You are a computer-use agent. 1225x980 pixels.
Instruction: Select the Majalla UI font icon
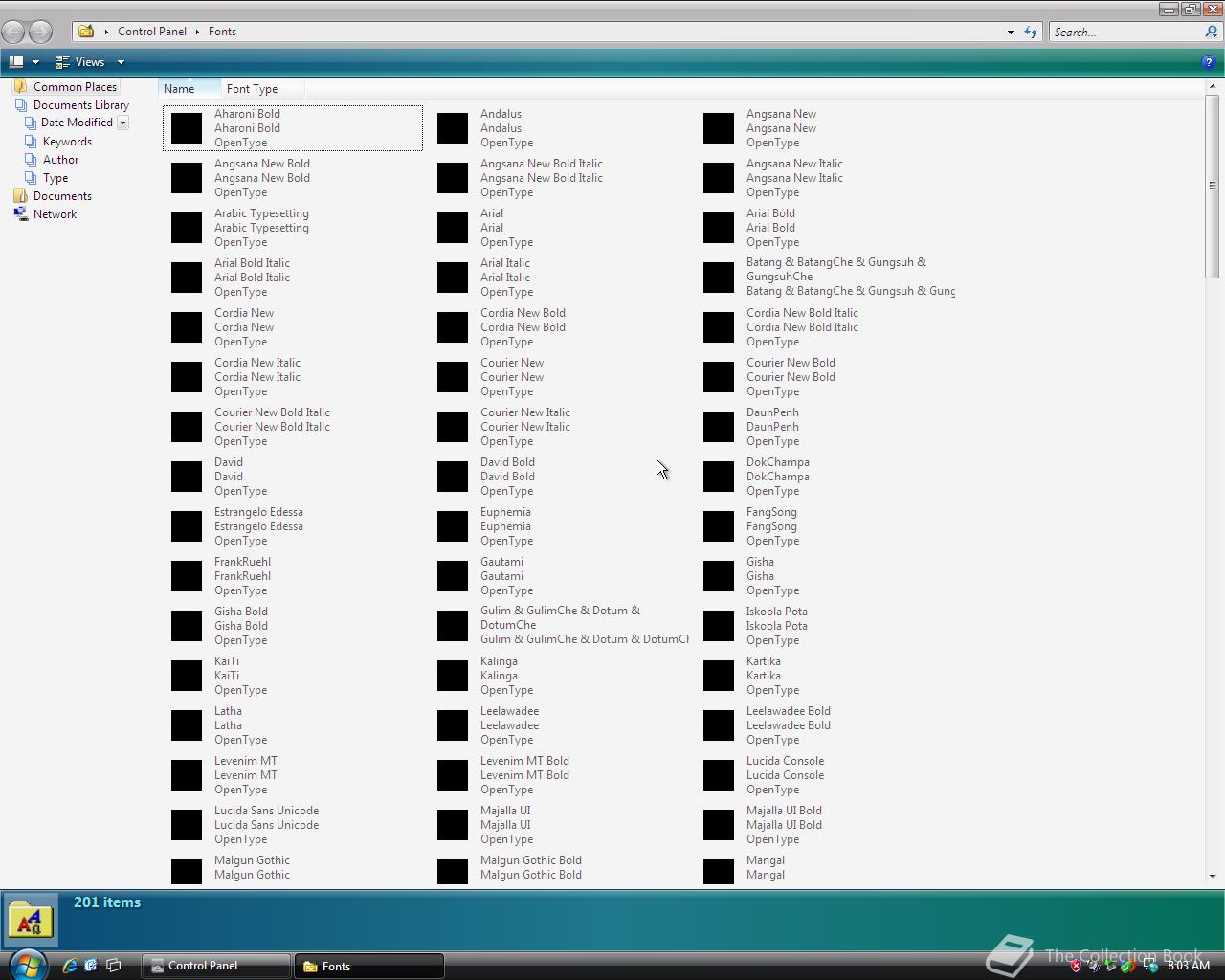pos(453,825)
